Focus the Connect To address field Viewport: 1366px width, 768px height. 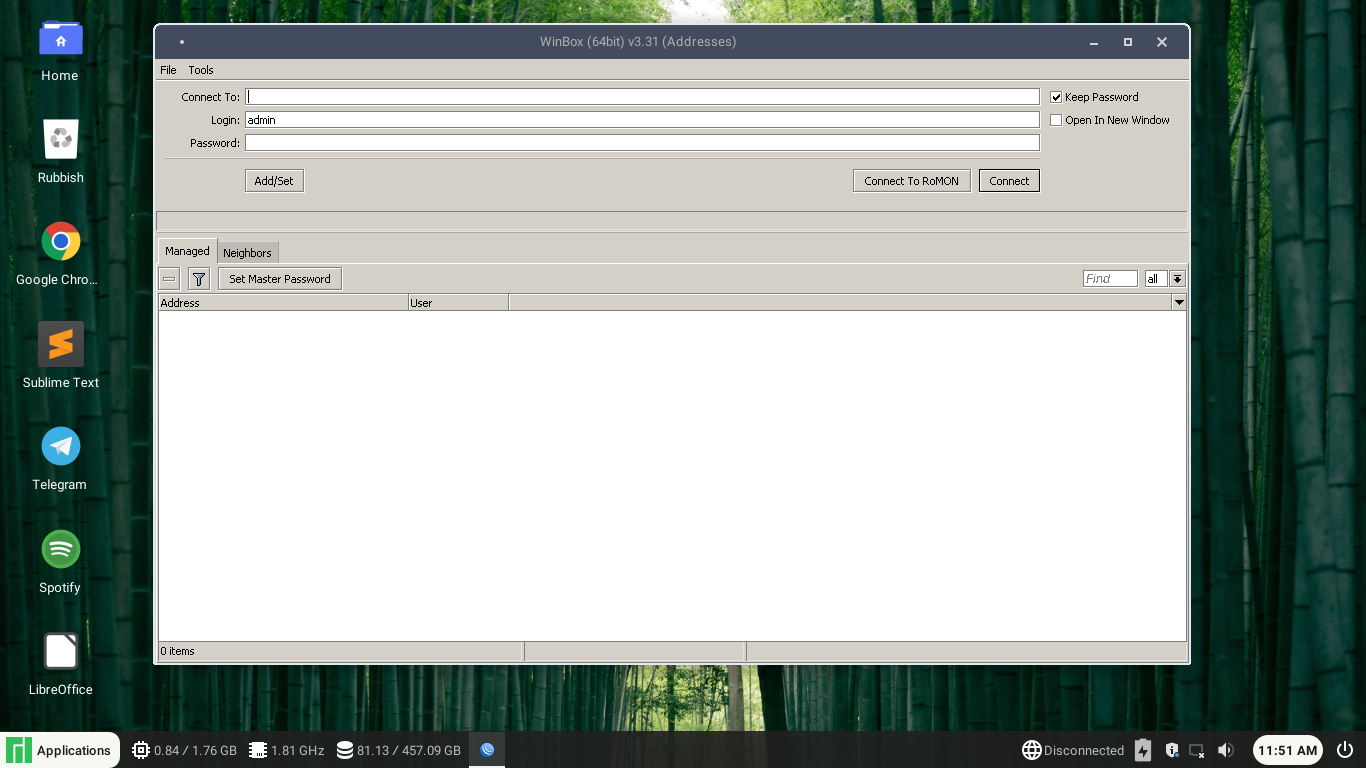click(x=642, y=97)
